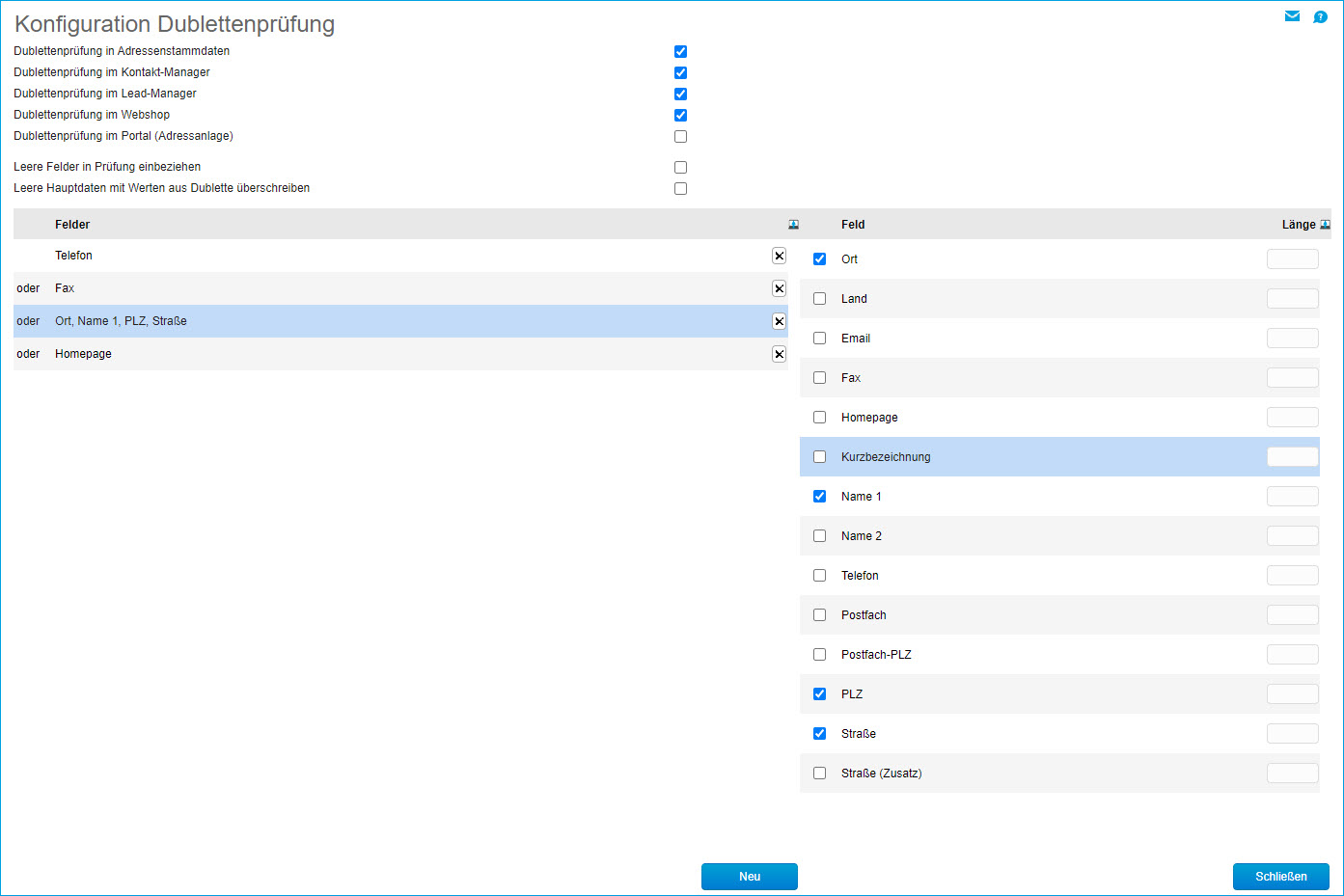Tick the Email field checkbox
This screenshot has width=1344, height=896.
pos(819,339)
